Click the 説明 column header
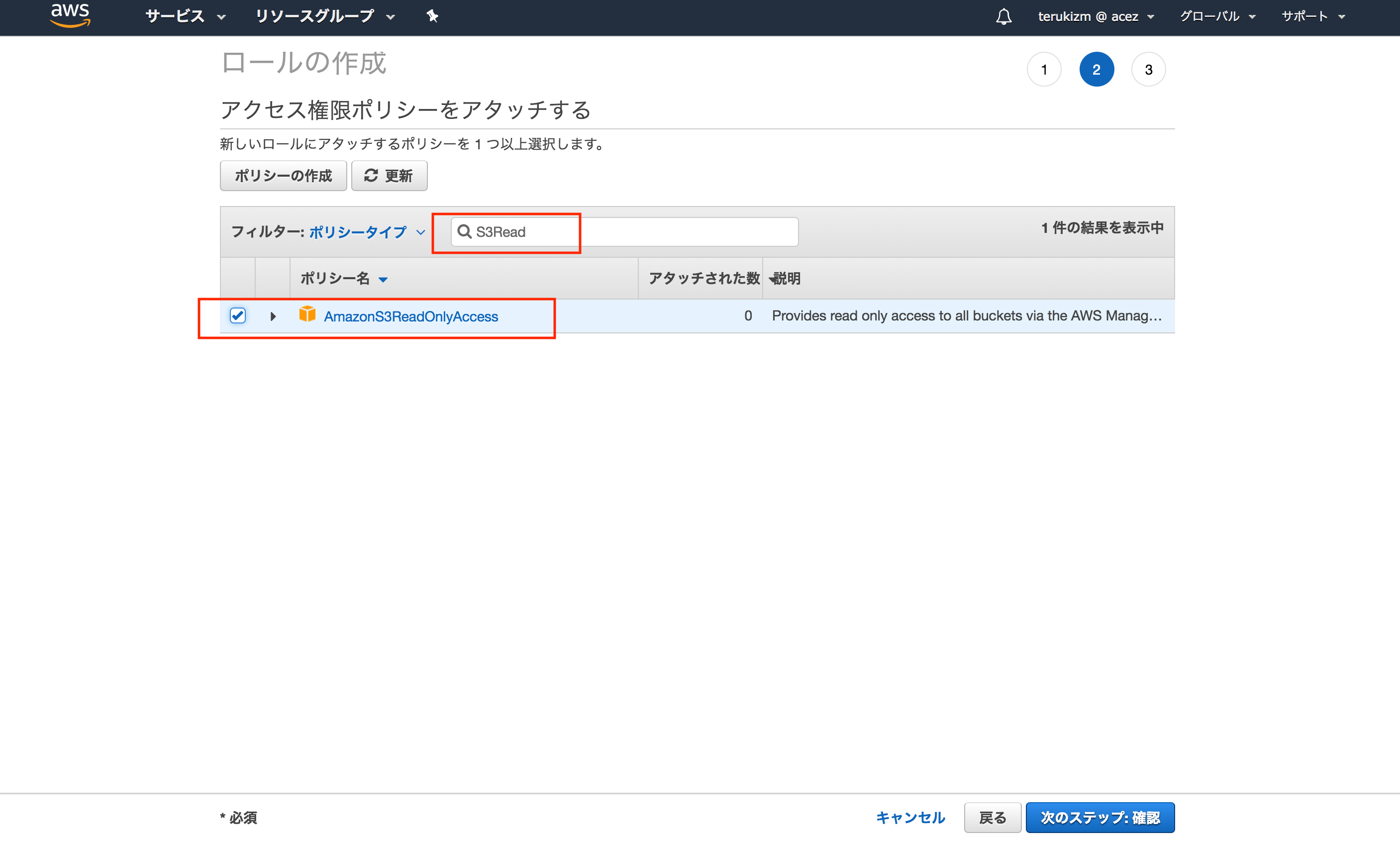 point(787,278)
